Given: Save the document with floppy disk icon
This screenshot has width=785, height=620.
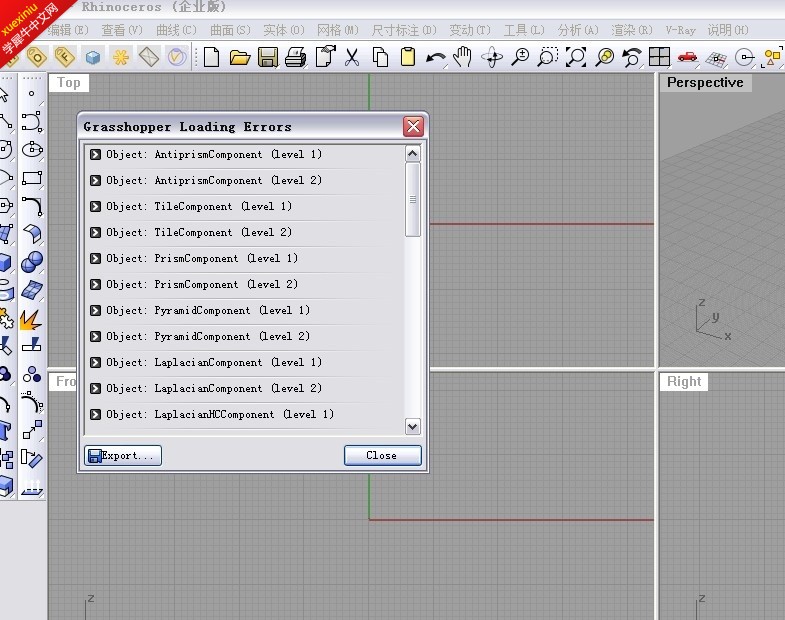Looking at the screenshot, I should coord(268,57).
